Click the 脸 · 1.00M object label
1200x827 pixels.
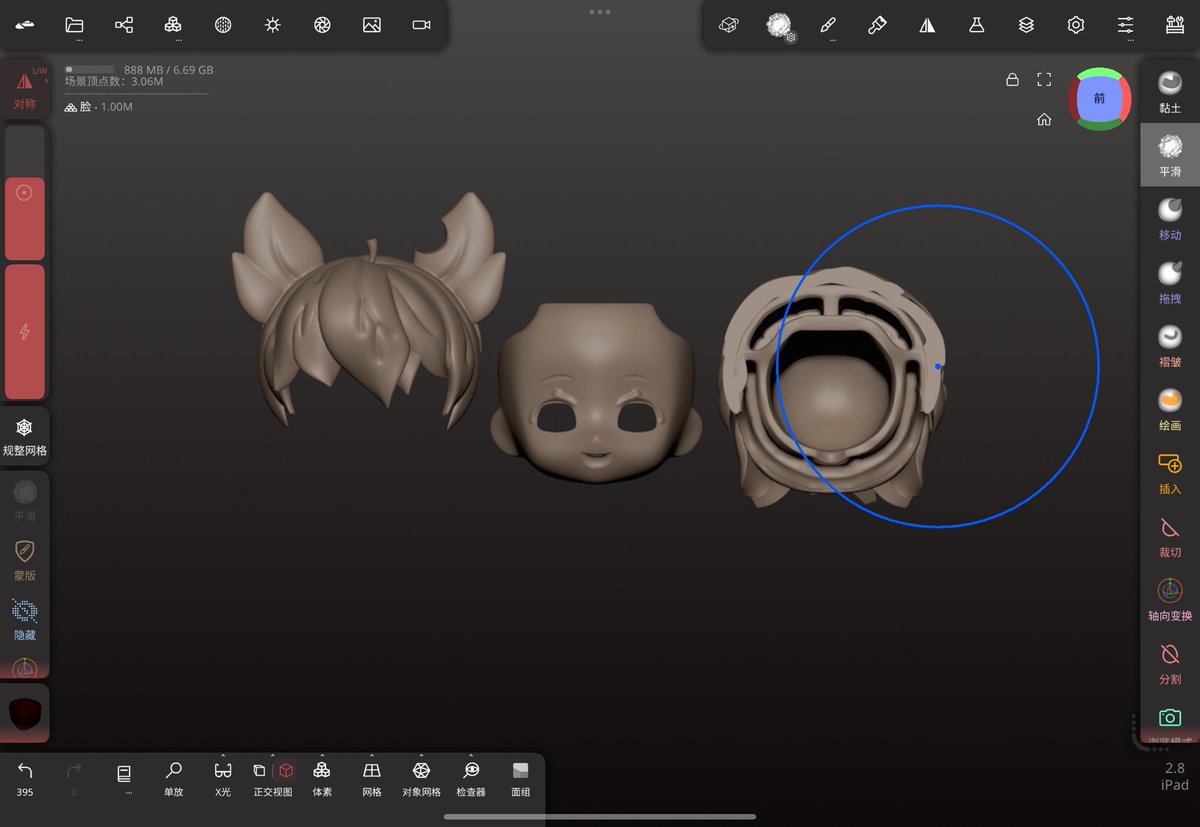point(98,106)
